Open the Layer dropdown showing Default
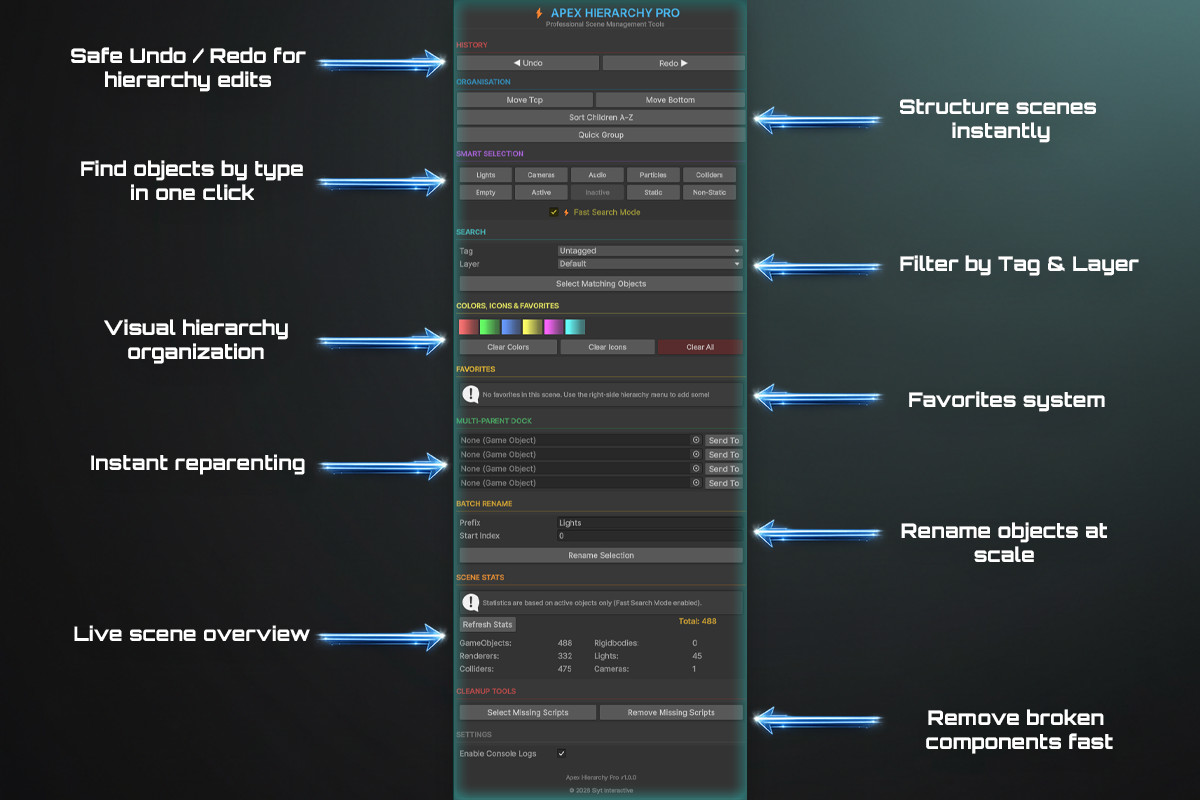Screen dimensions: 1200x800 point(650,263)
